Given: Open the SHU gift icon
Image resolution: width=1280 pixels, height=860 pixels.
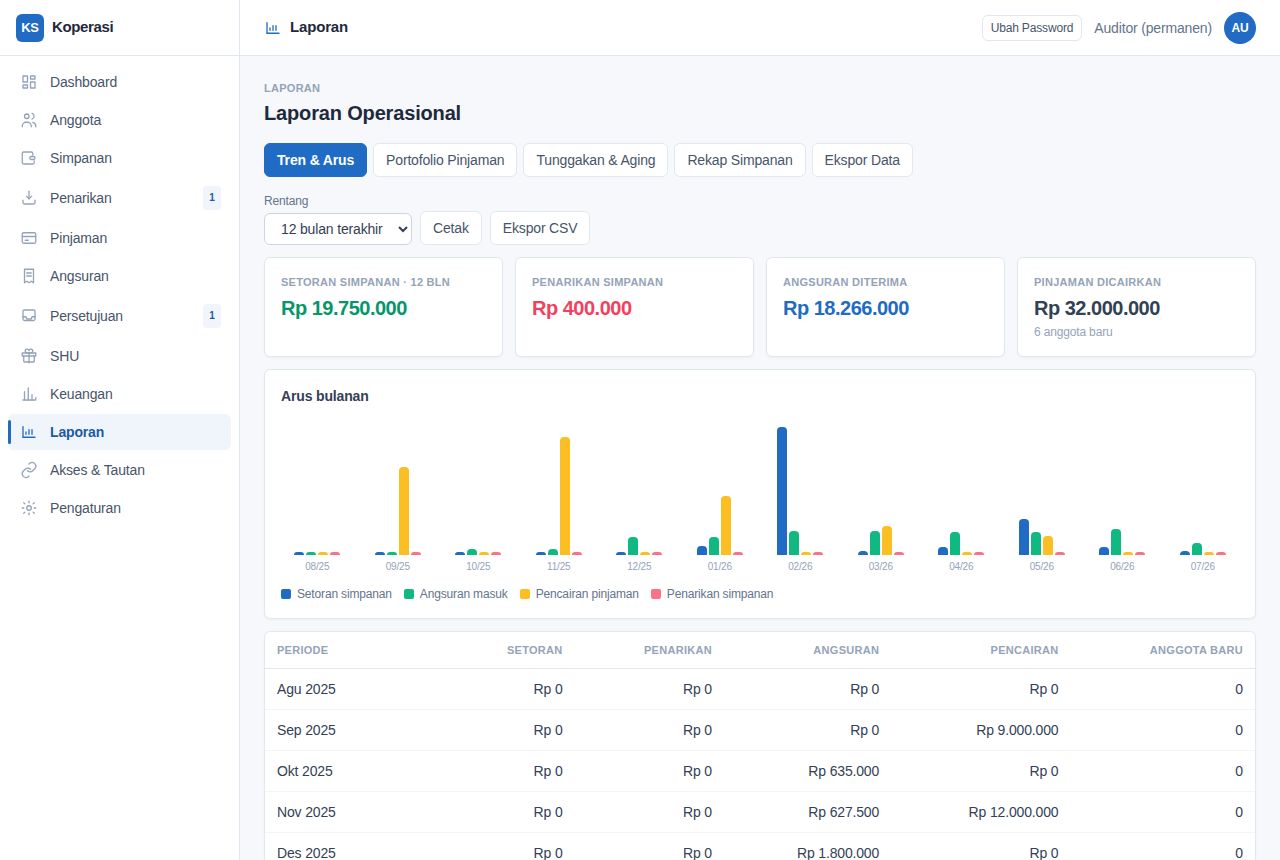Looking at the screenshot, I should point(29,356).
